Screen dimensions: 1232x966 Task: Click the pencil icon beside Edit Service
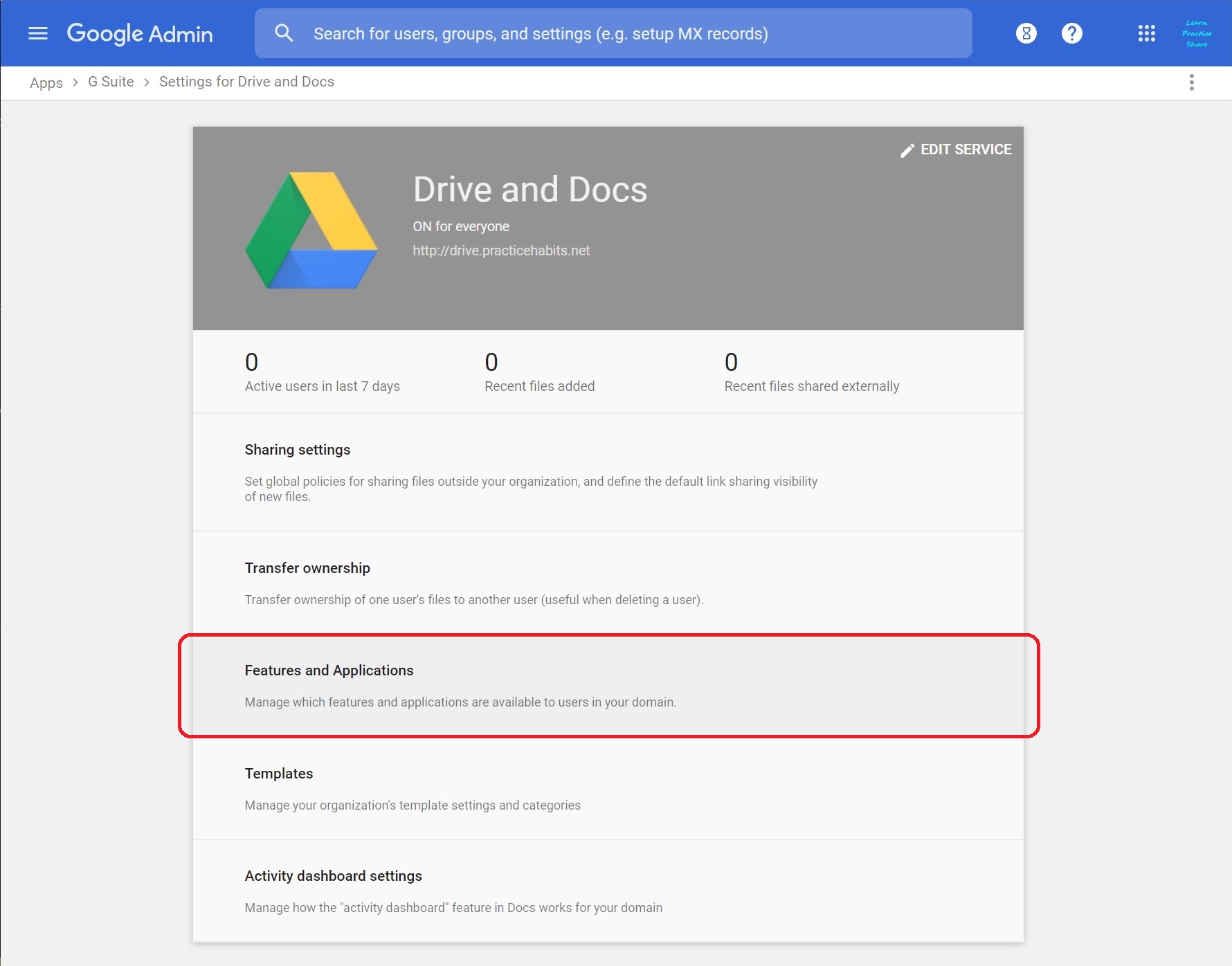907,150
